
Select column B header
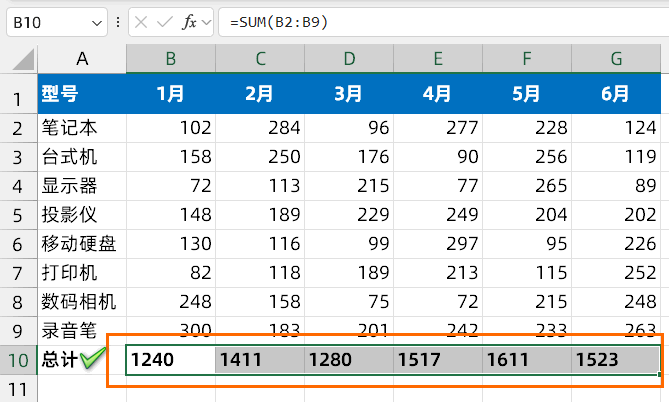pyautogui.click(x=171, y=59)
